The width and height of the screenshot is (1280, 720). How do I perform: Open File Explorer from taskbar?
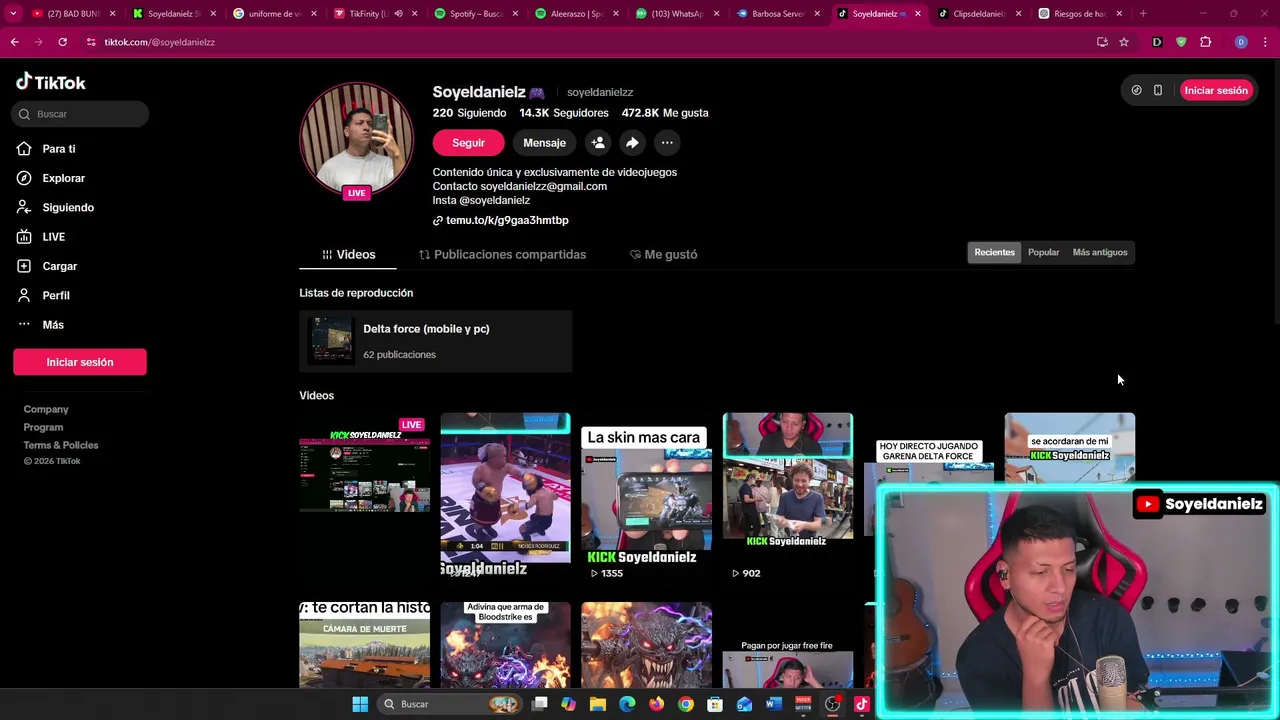598,704
